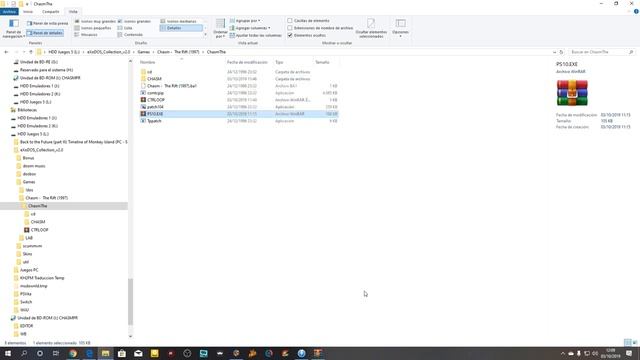Open notification center in taskbar

tap(629, 353)
